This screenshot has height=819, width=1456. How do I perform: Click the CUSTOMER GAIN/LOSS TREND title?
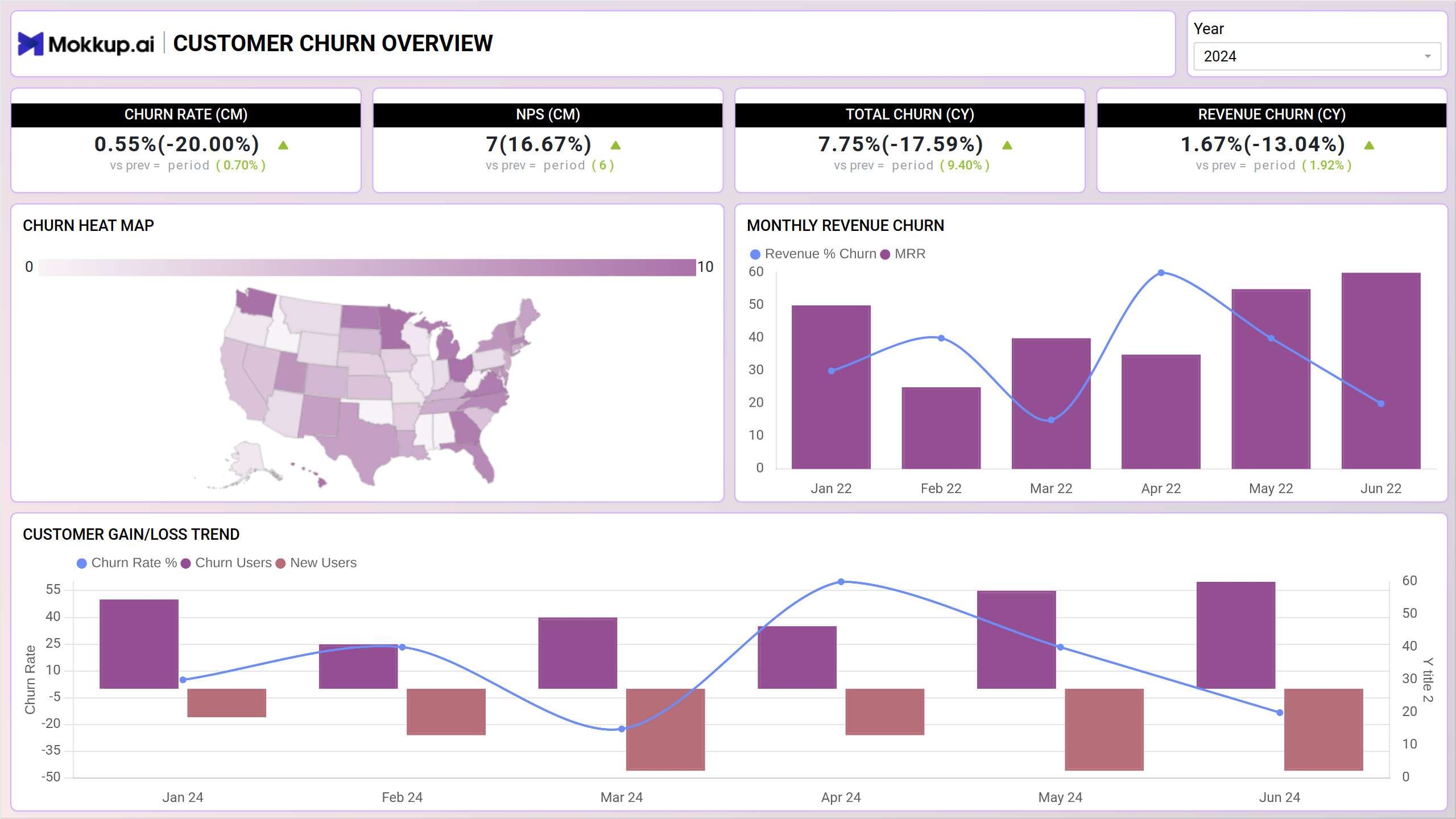tap(131, 535)
